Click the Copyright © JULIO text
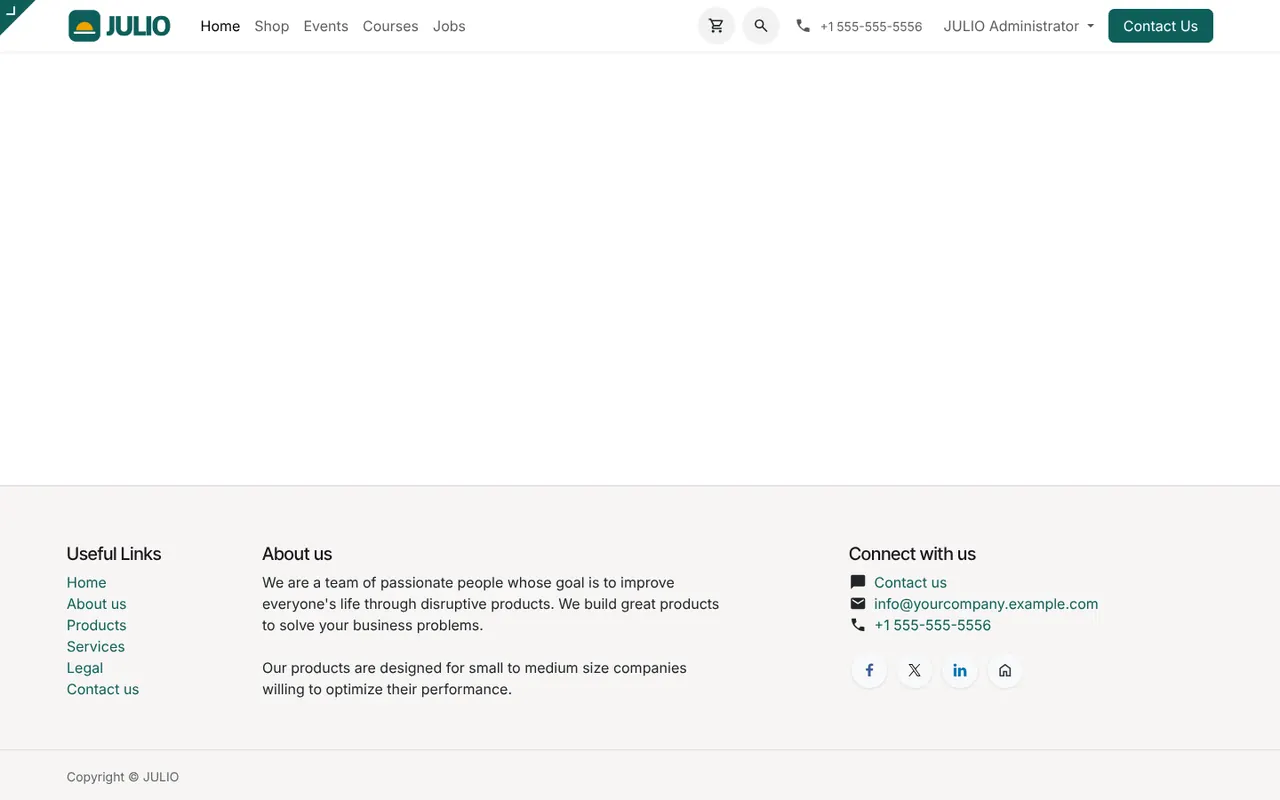The image size is (1280, 800). tap(123, 777)
